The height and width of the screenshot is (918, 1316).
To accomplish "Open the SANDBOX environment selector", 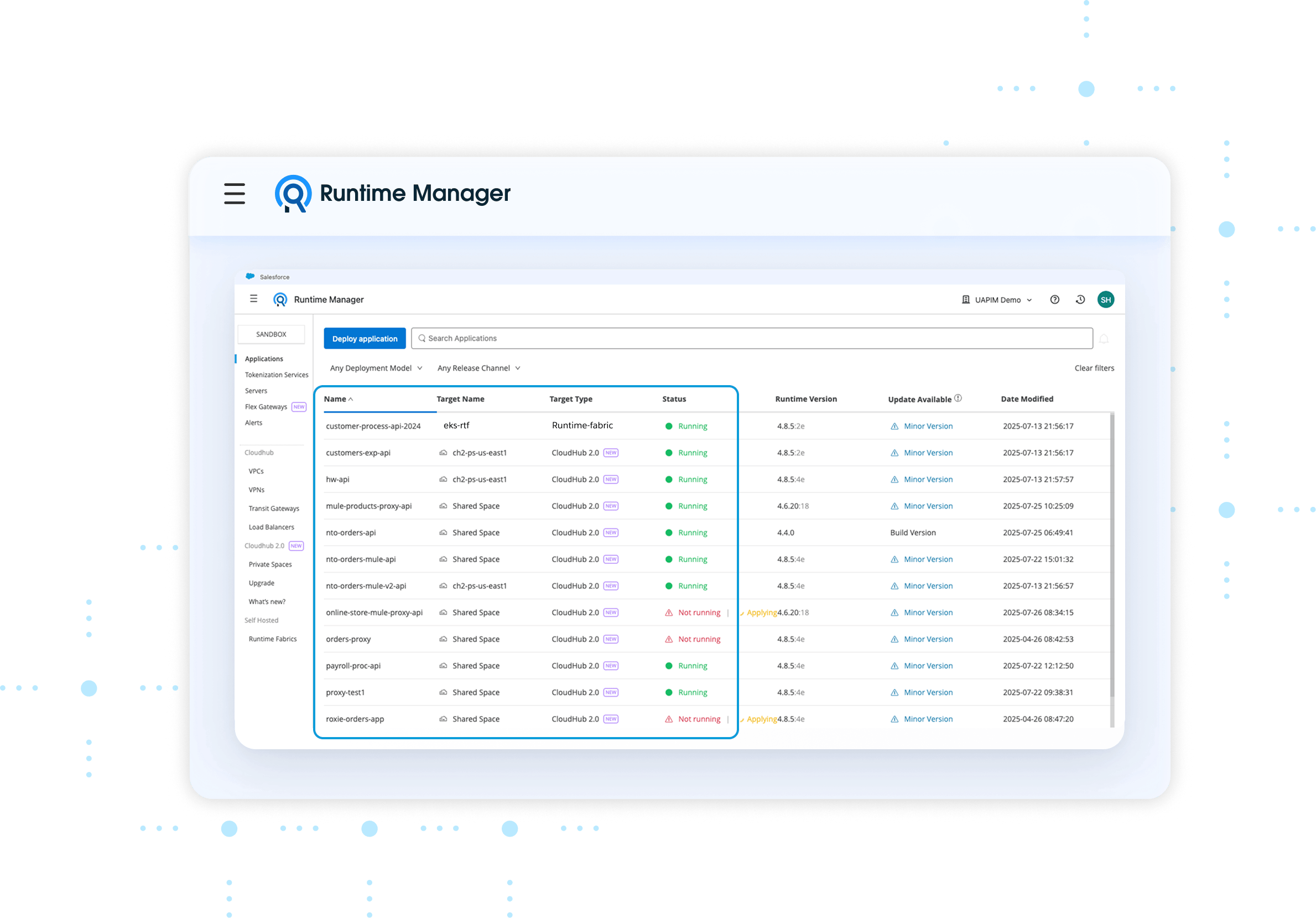I will (x=271, y=334).
